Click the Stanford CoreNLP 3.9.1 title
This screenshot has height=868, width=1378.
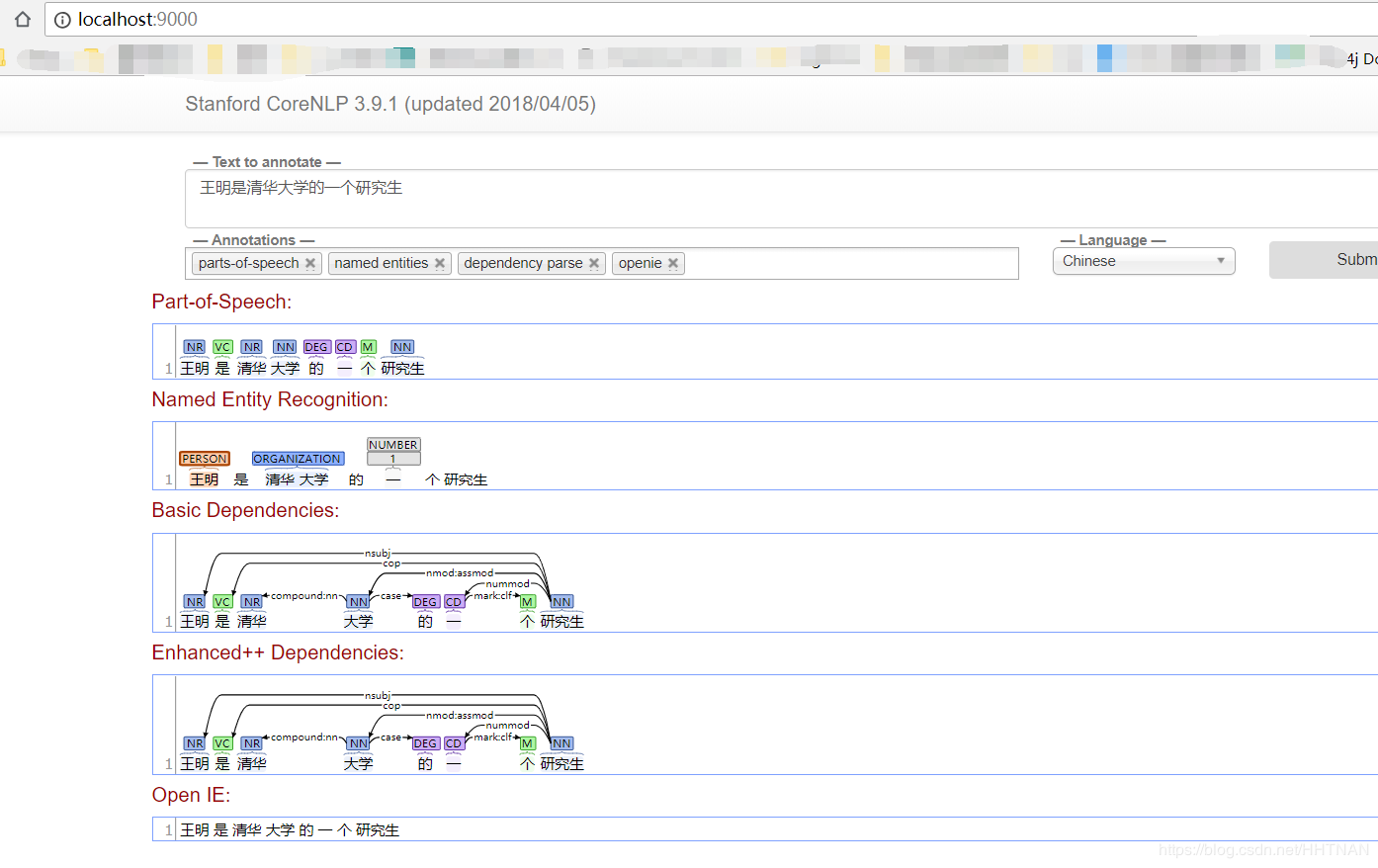390,104
